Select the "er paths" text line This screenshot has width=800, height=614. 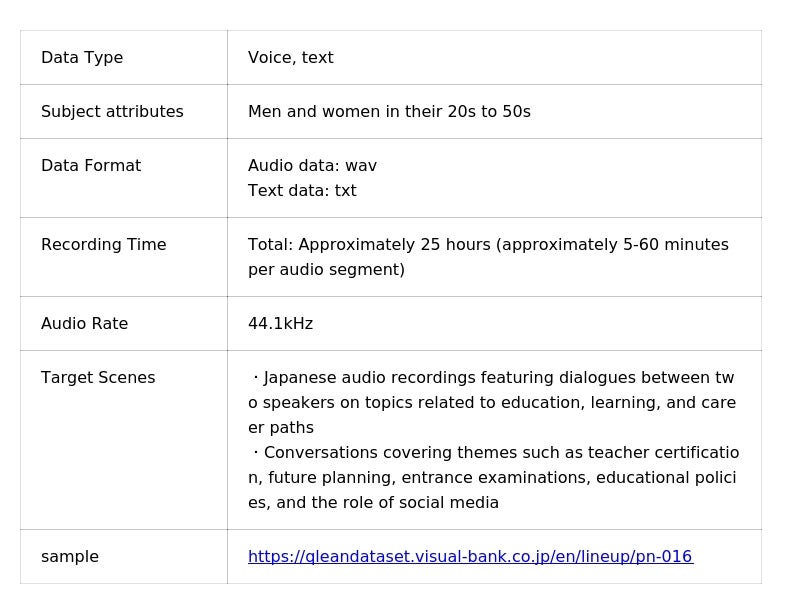281,428
